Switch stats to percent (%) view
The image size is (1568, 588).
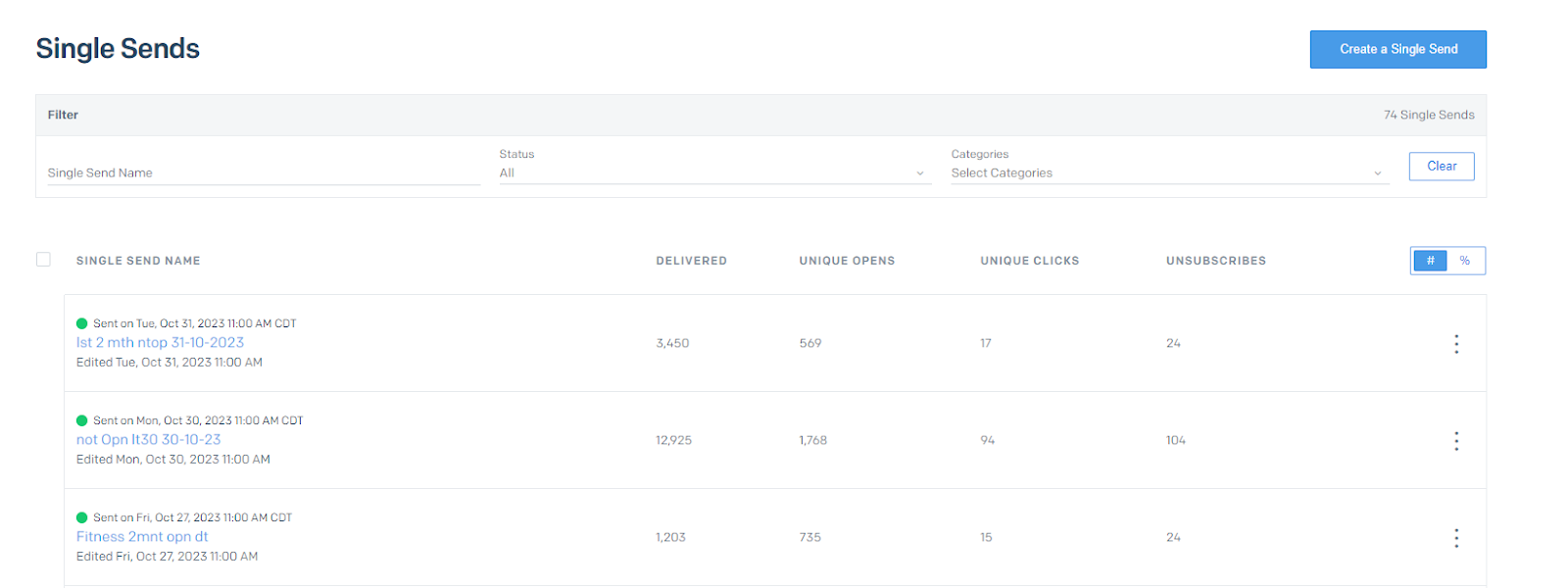(x=1465, y=261)
